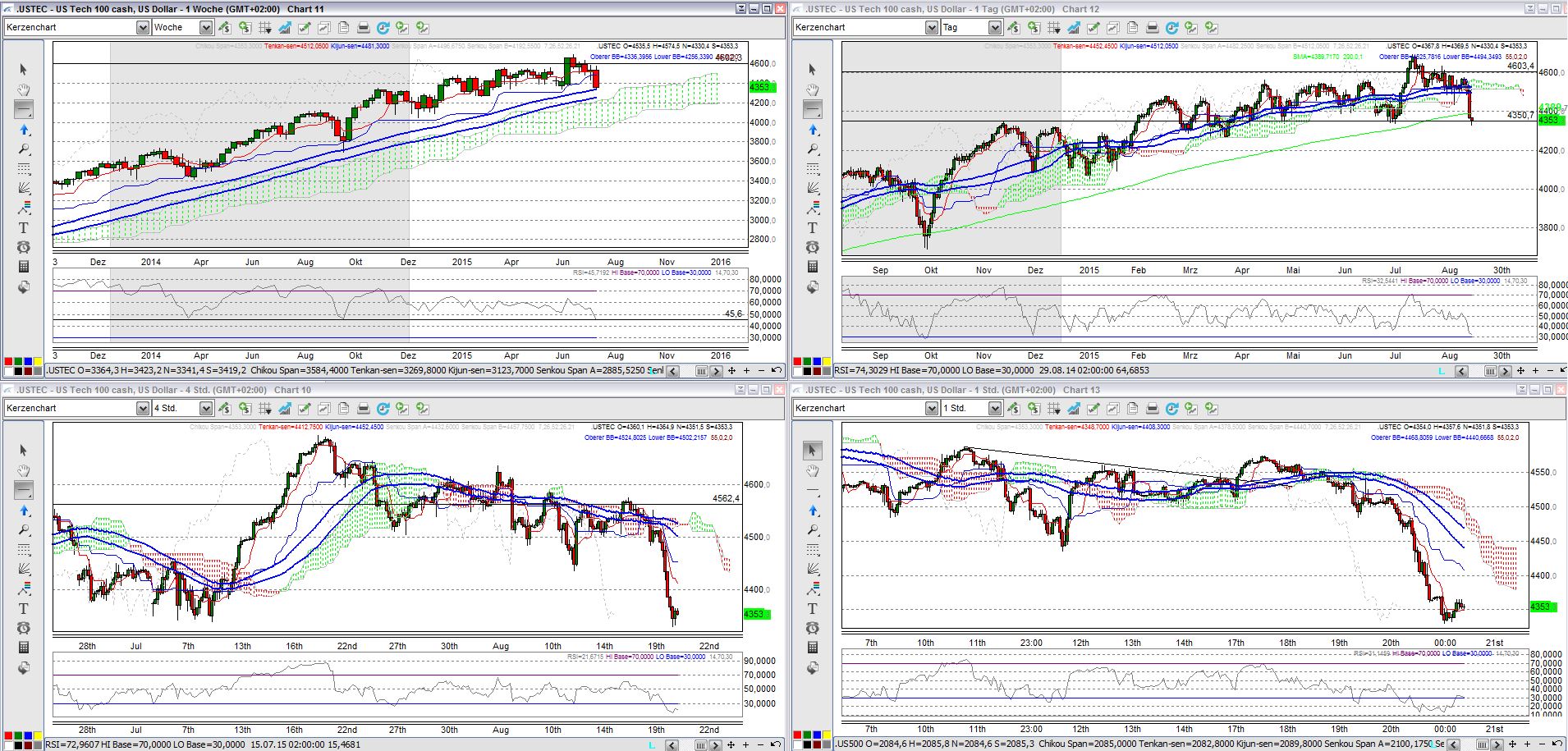Screen dimensions: 1568x751
Task: Click the blue refresh icon in Chart 11
Action: 383,27
